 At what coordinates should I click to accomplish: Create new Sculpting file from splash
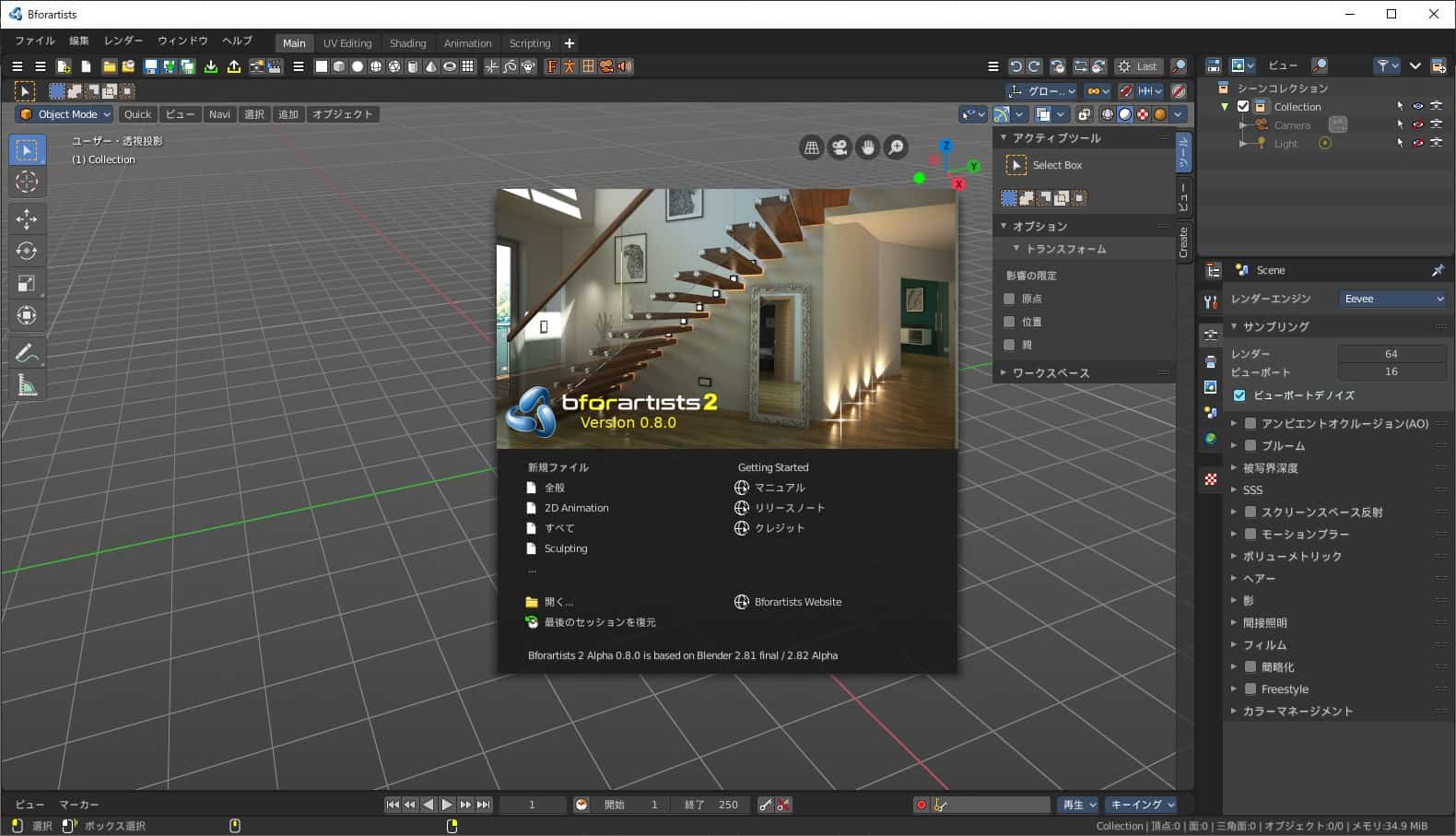(565, 548)
